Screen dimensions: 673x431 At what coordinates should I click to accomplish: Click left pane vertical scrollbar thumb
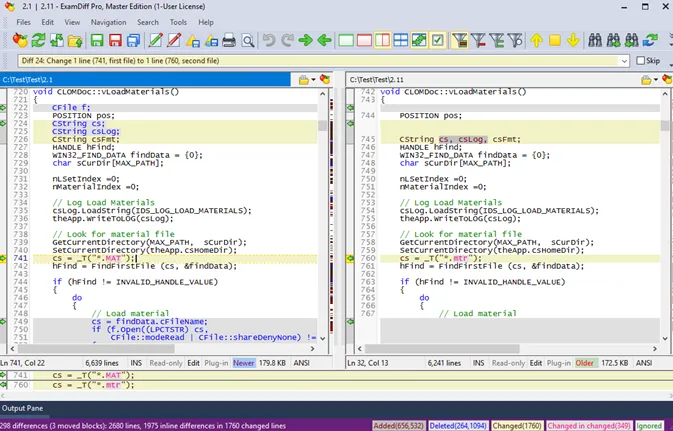pos(322,126)
